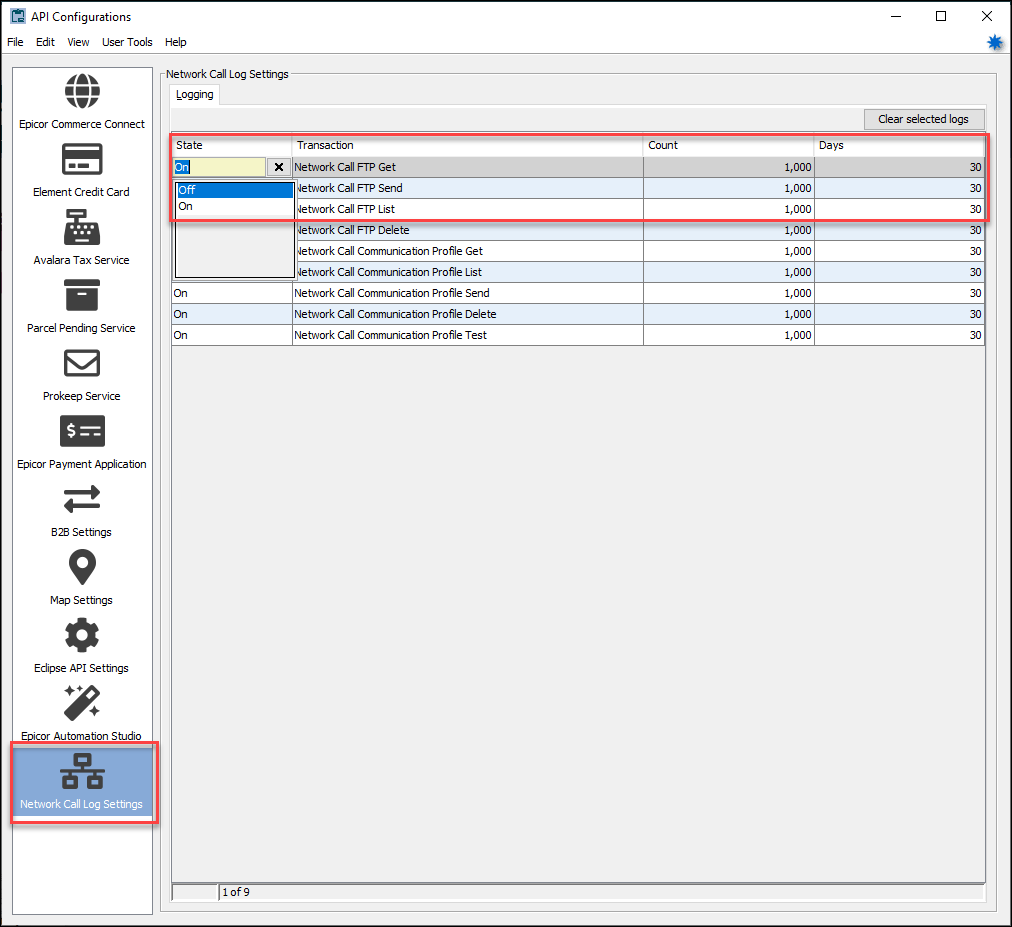Clear State field with the X button
This screenshot has width=1012, height=927.
(279, 168)
